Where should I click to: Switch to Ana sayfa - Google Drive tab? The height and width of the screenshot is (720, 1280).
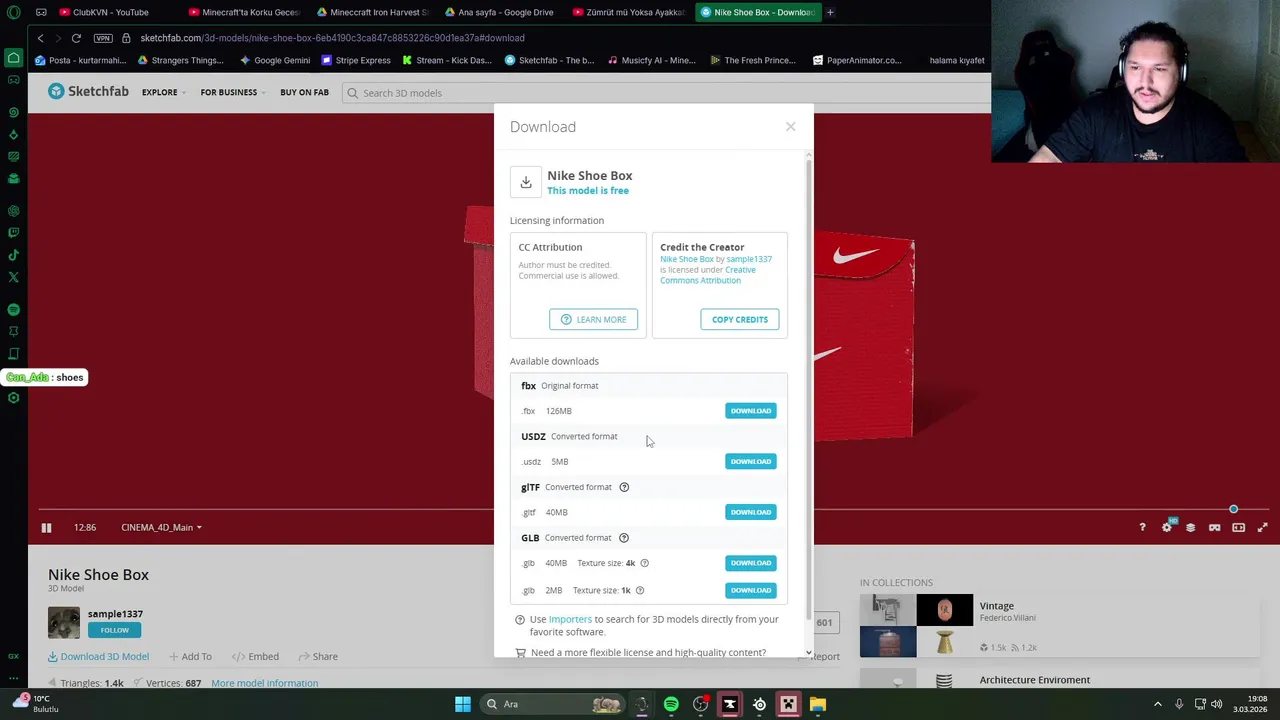point(501,12)
